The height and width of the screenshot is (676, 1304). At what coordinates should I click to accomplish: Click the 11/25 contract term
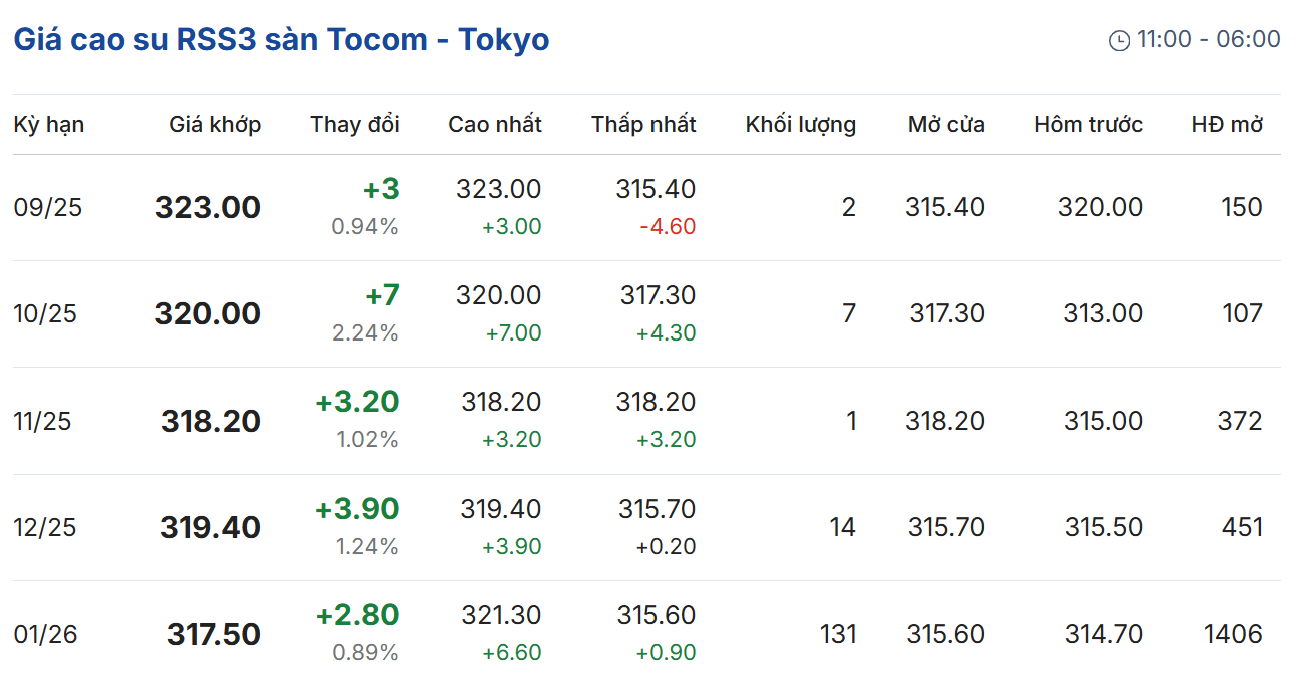pyautogui.click(x=43, y=421)
